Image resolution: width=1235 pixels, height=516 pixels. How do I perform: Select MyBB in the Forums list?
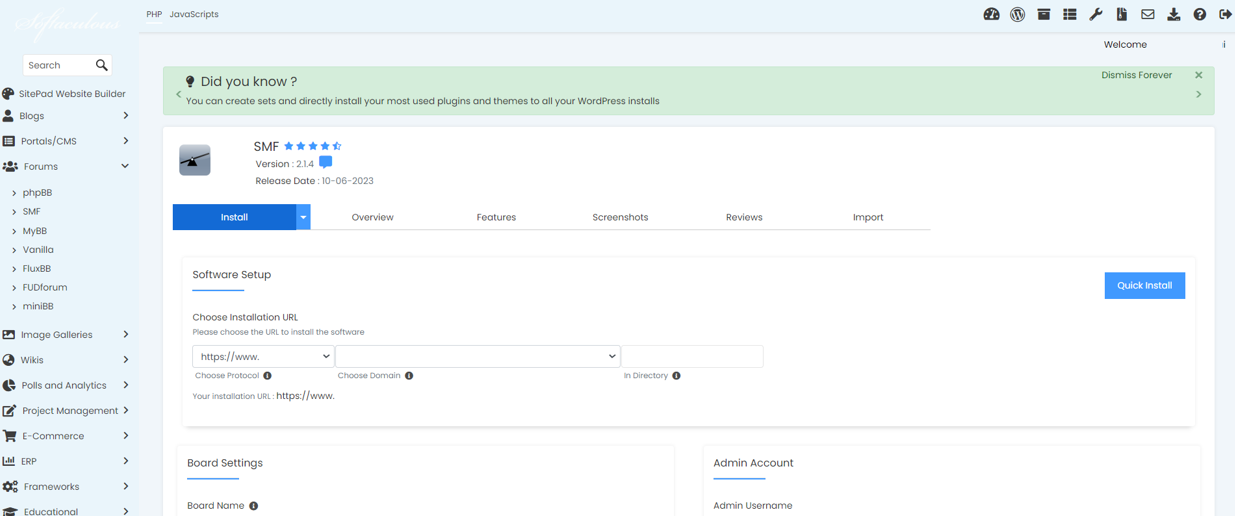(35, 231)
